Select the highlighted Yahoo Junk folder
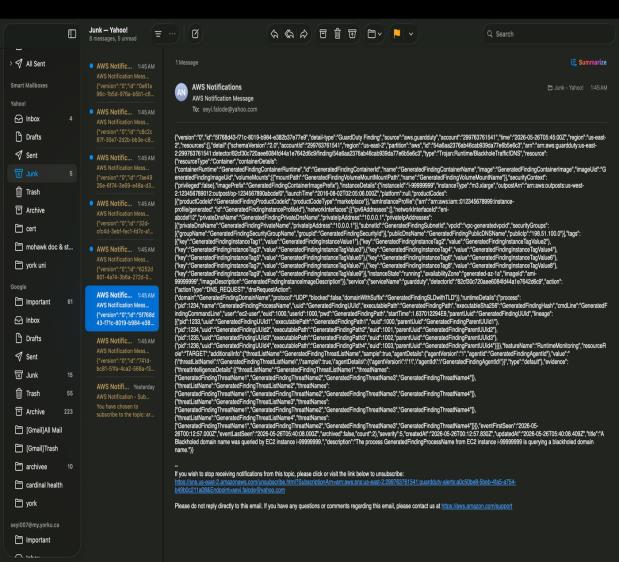 coord(43,173)
